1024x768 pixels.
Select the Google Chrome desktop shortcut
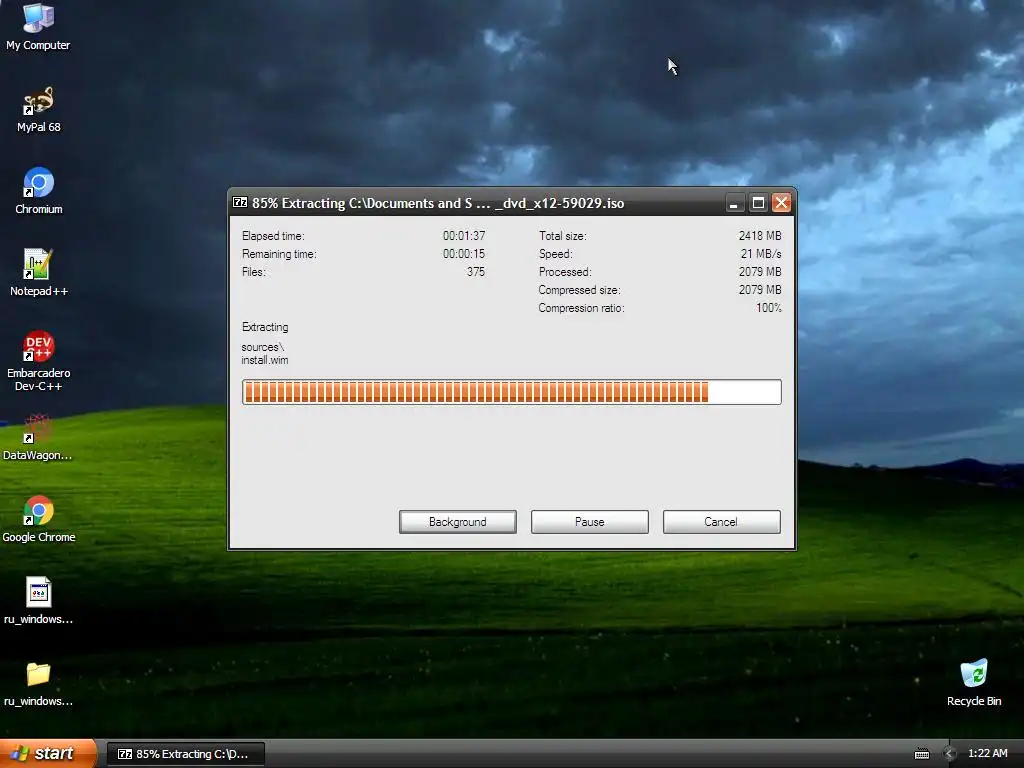[x=39, y=519]
